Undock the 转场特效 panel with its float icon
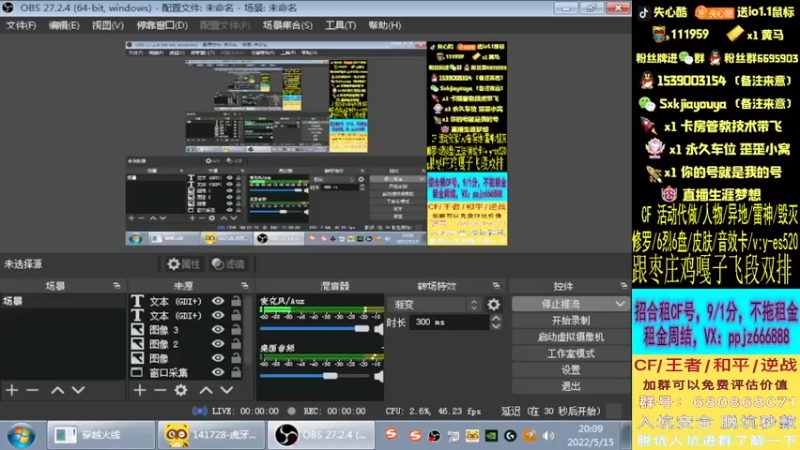800x450 pixels. [x=496, y=286]
